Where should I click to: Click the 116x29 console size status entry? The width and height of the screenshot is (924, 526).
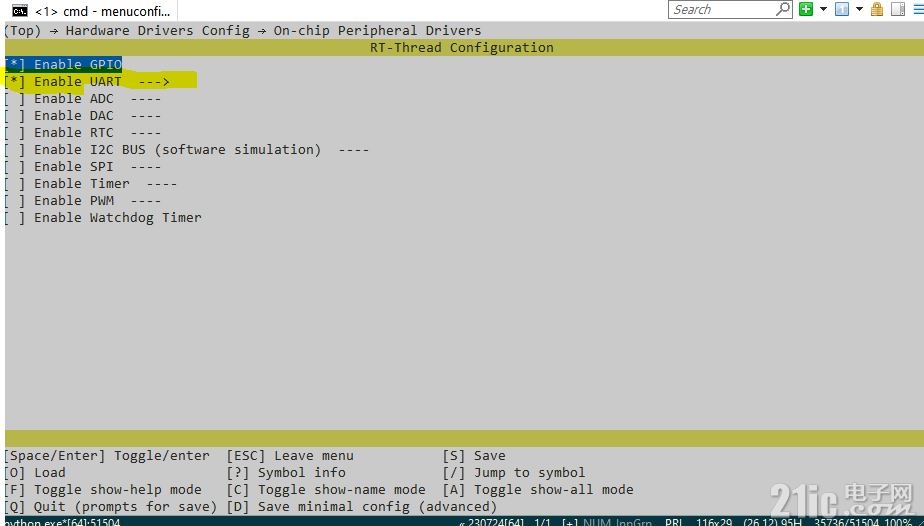714,522
